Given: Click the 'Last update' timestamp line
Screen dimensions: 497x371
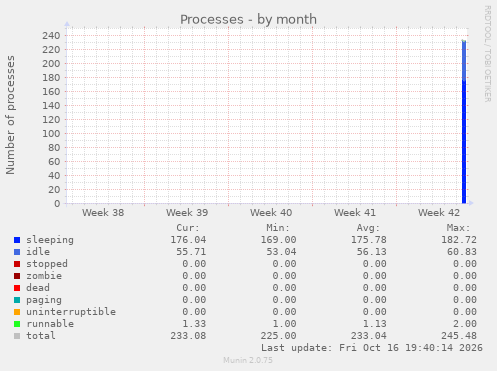Looking at the screenshot, I should click(x=372, y=348).
